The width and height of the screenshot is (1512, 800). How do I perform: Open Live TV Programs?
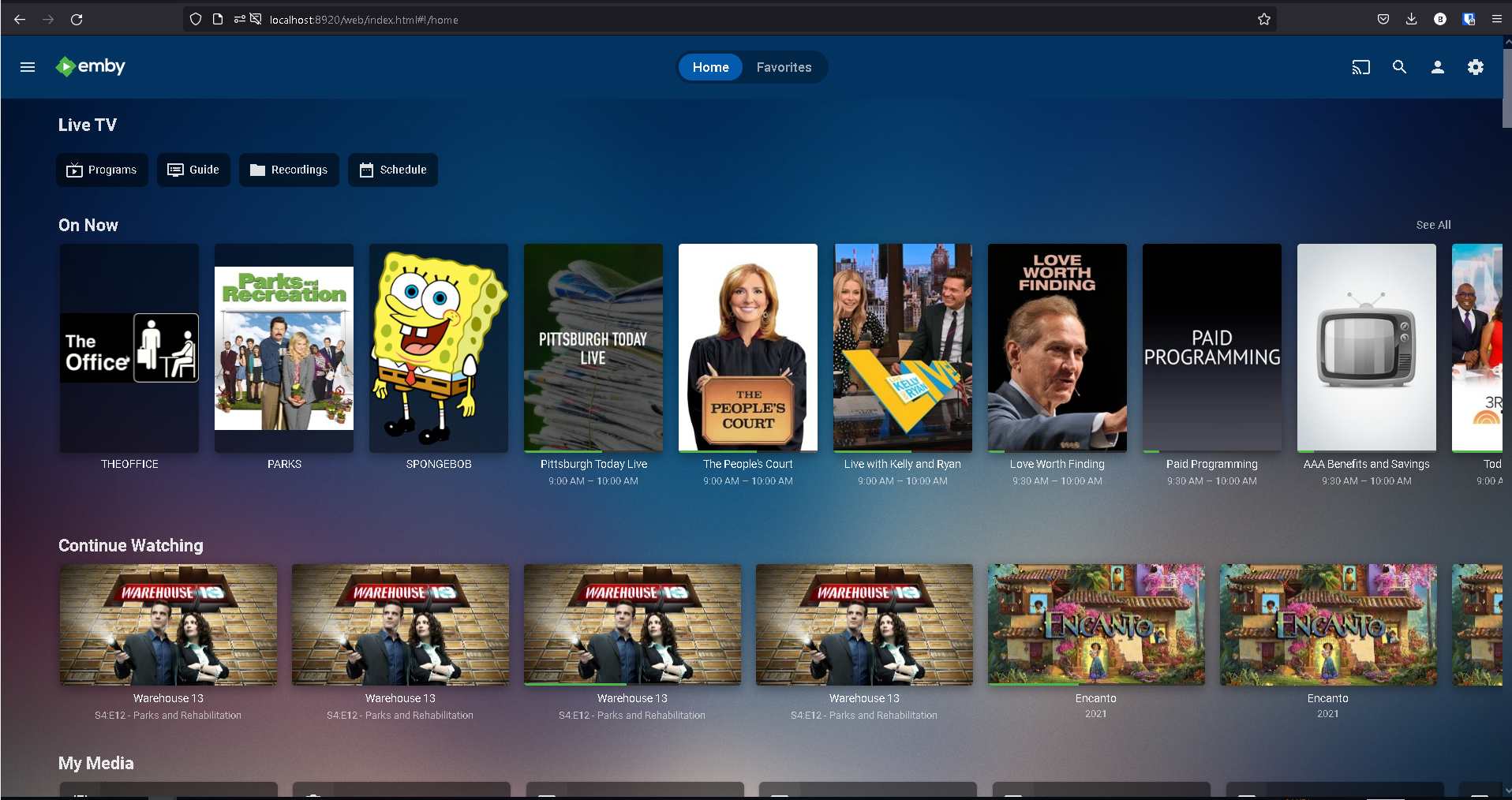(x=102, y=170)
